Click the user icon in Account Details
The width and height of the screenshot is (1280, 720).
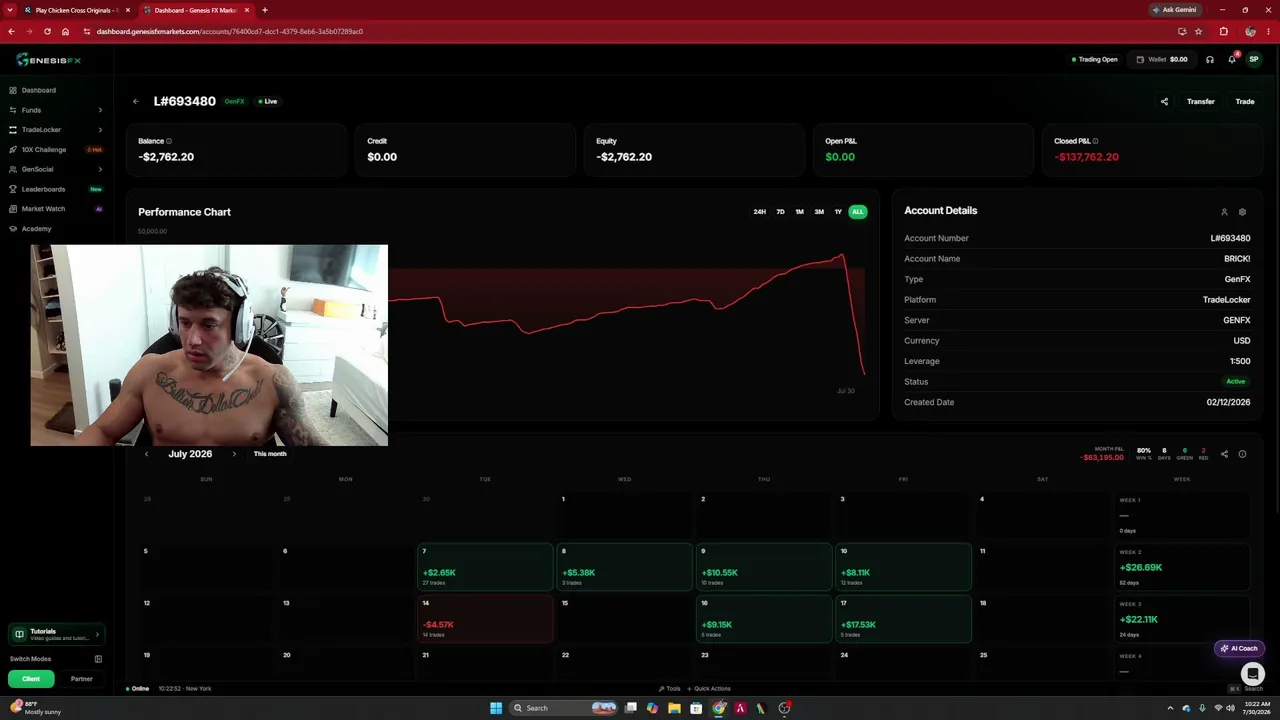click(x=1224, y=212)
